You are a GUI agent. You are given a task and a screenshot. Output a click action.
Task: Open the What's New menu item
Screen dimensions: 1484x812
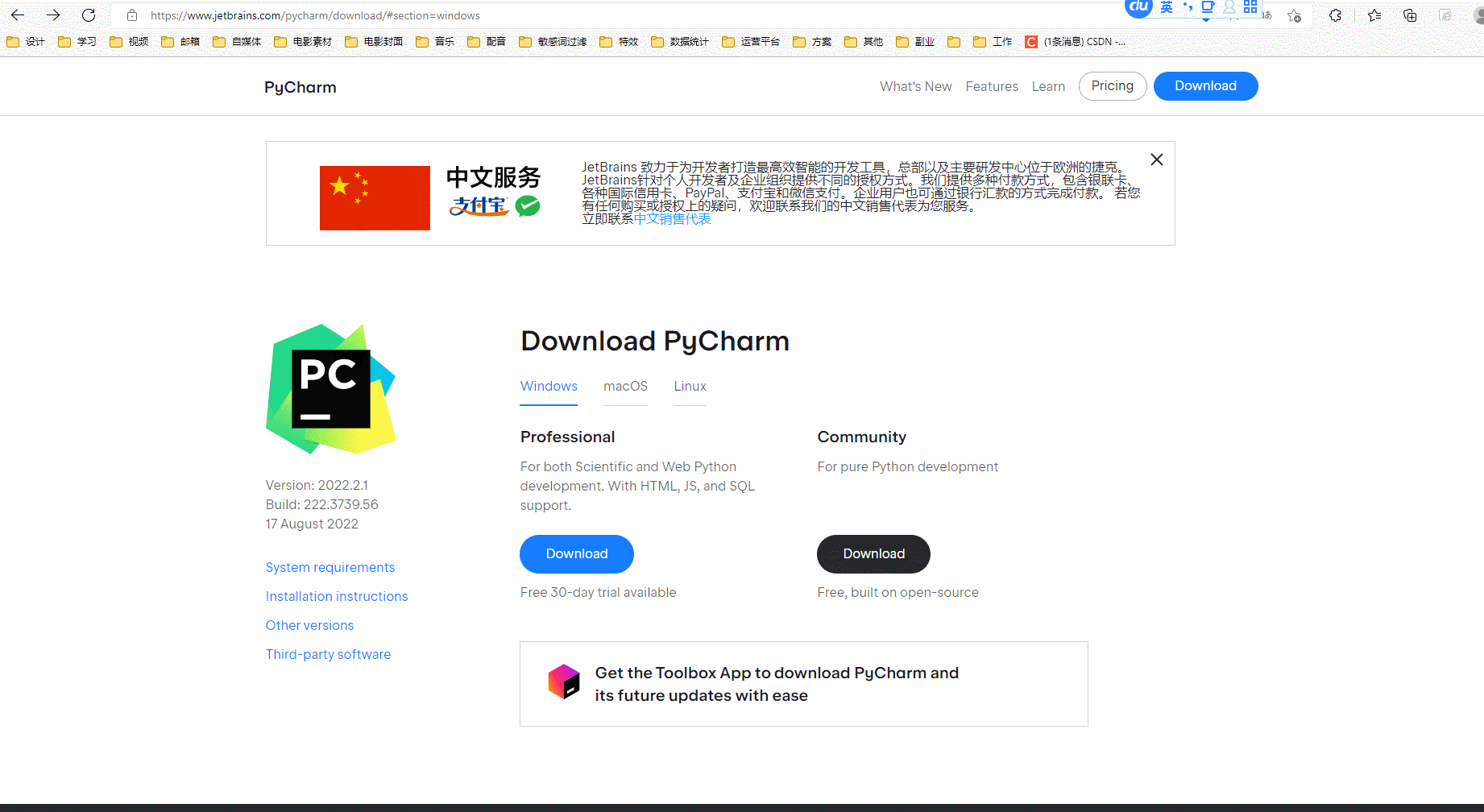point(916,86)
